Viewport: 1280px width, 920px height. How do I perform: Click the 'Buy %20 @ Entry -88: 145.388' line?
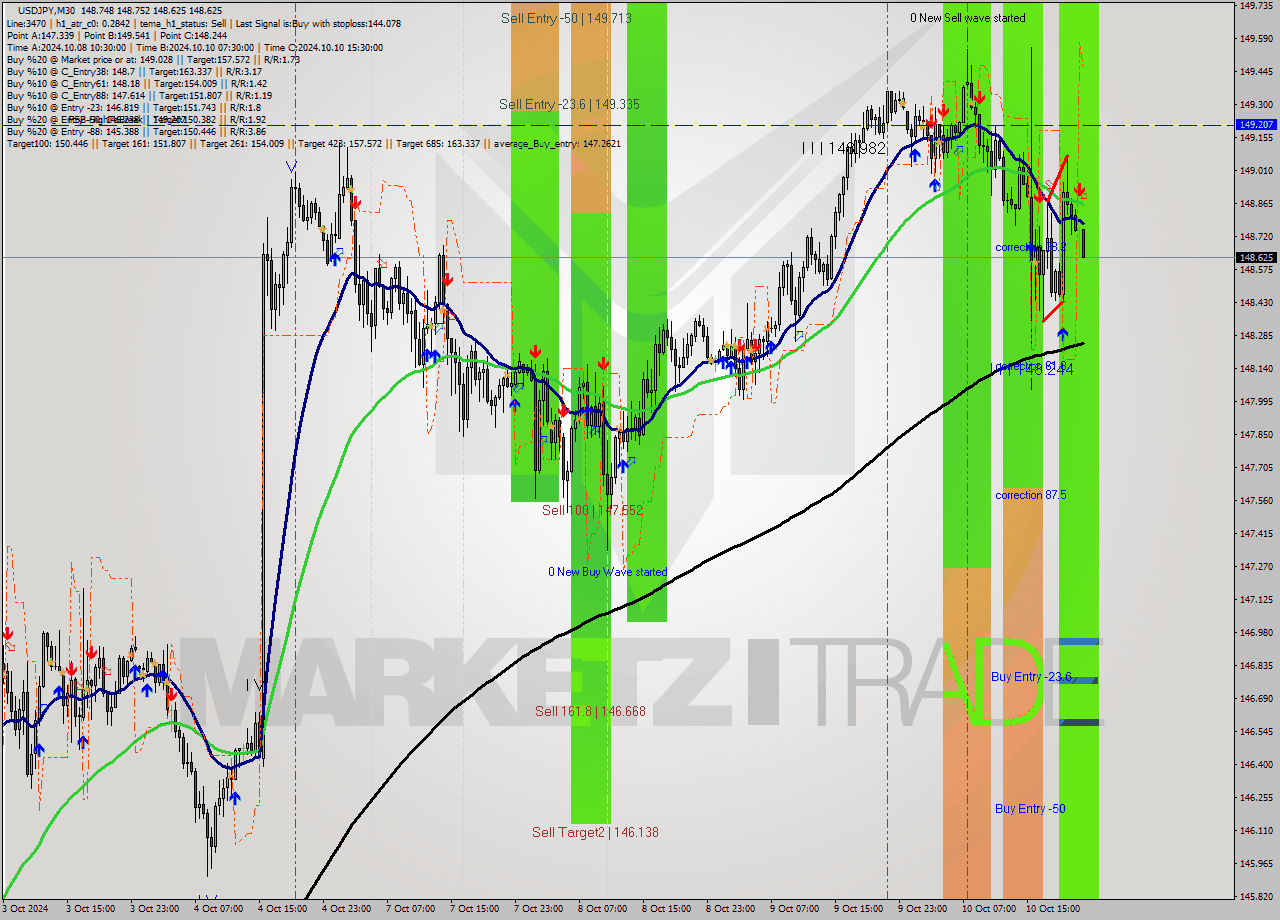click(x=137, y=131)
